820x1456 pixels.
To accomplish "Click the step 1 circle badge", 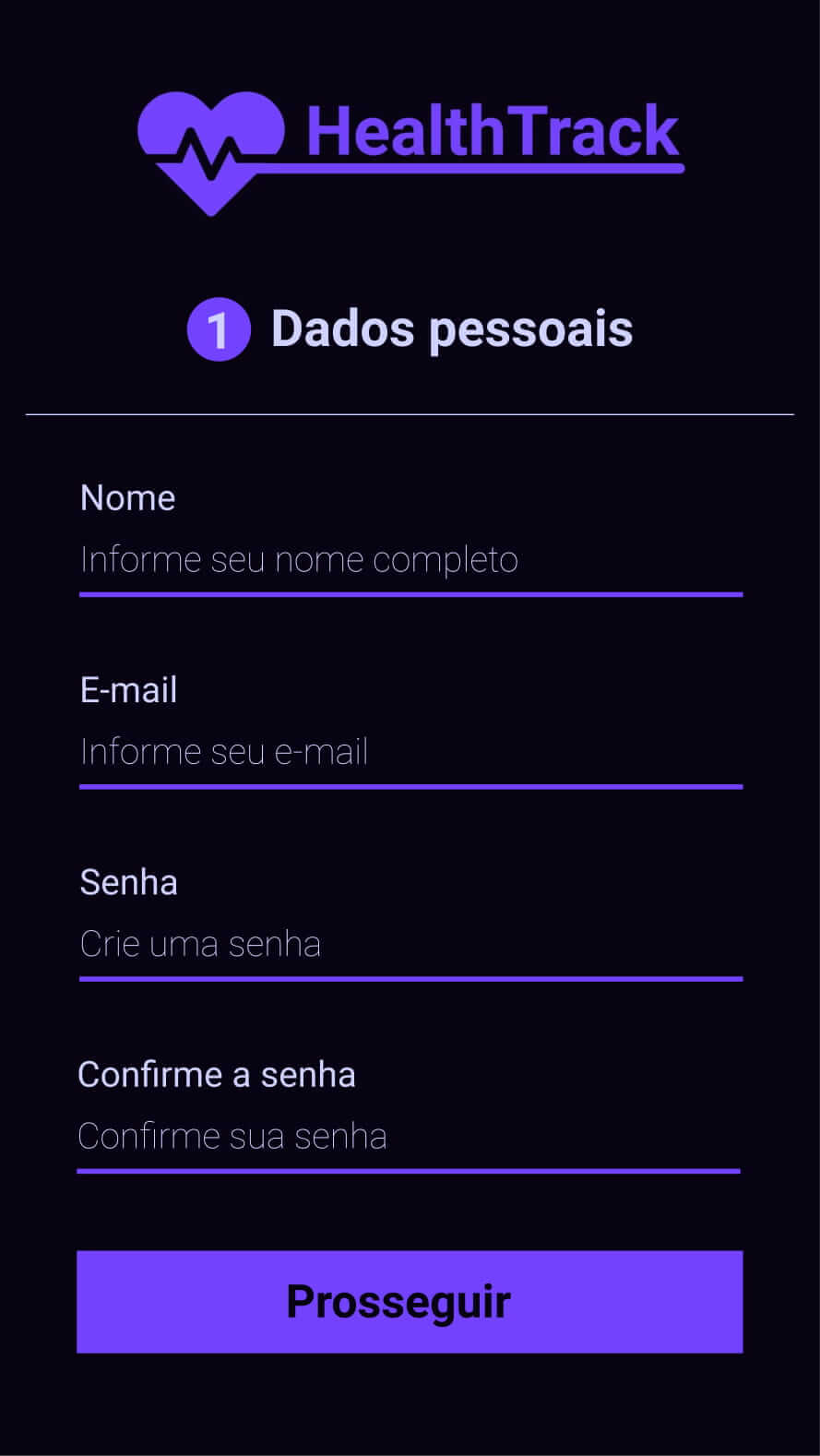I will (x=219, y=329).
